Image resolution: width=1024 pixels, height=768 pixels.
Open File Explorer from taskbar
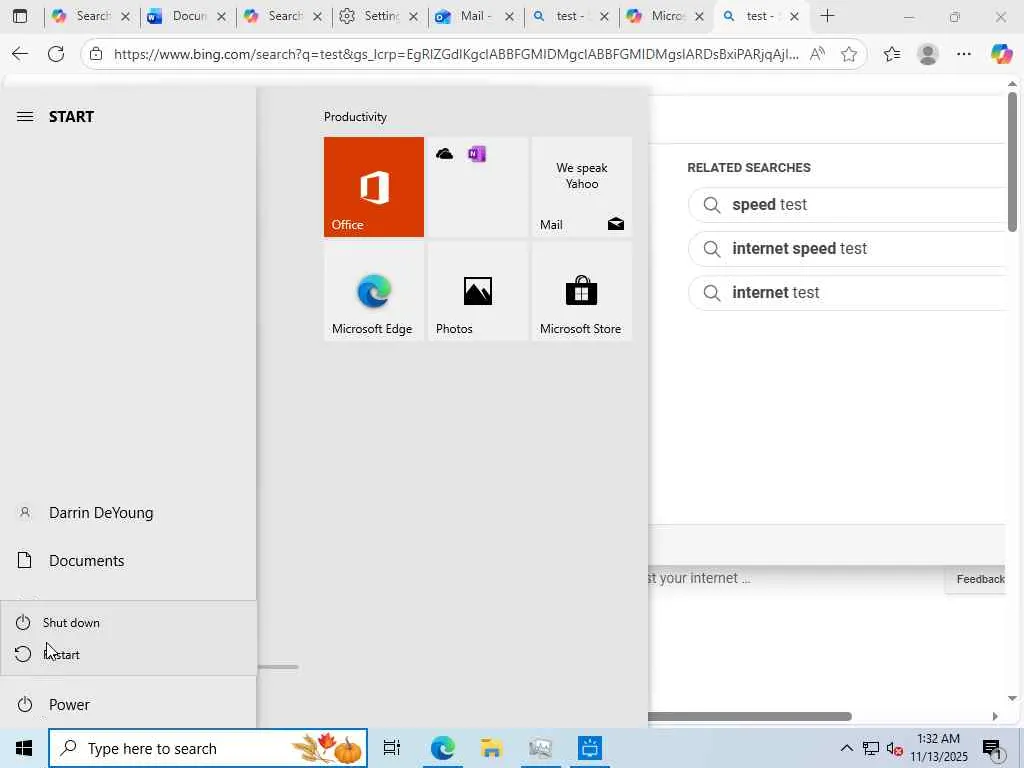(x=491, y=748)
